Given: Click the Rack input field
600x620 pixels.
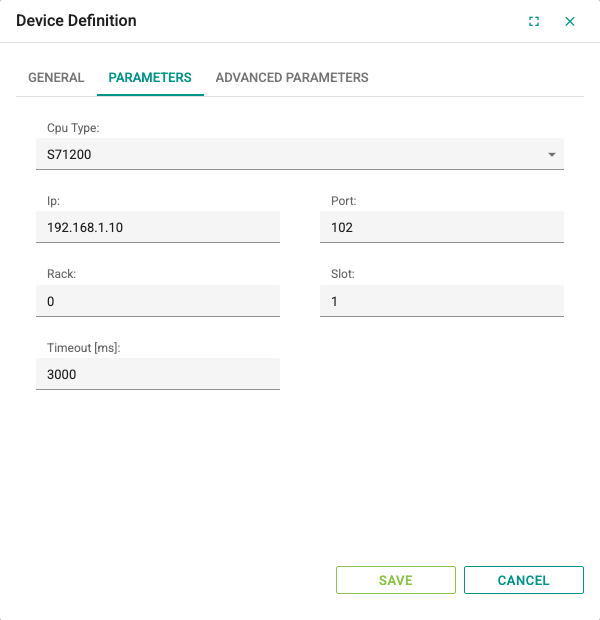Looking at the screenshot, I should tap(158, 301).
